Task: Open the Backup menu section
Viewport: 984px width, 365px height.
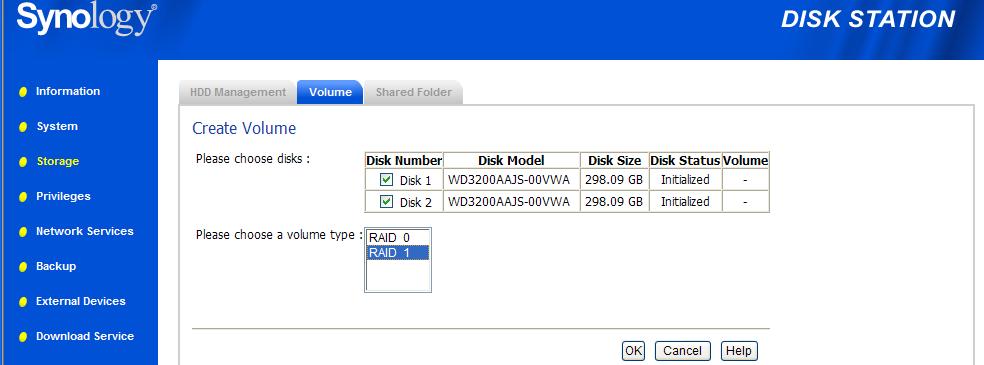Action: (56, 266)
